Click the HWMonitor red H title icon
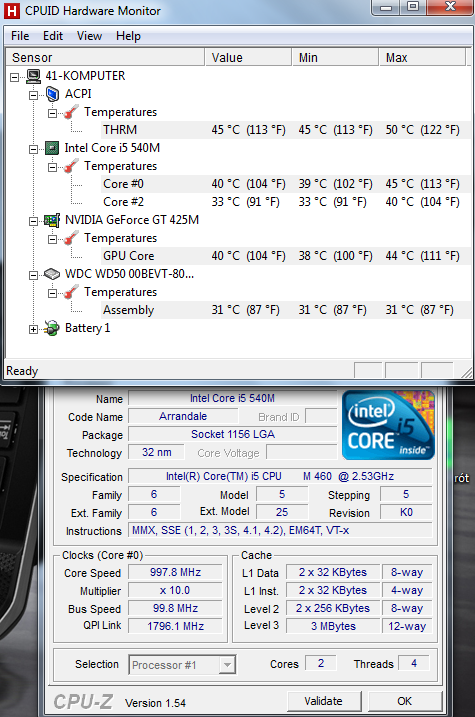 (11, 11)
